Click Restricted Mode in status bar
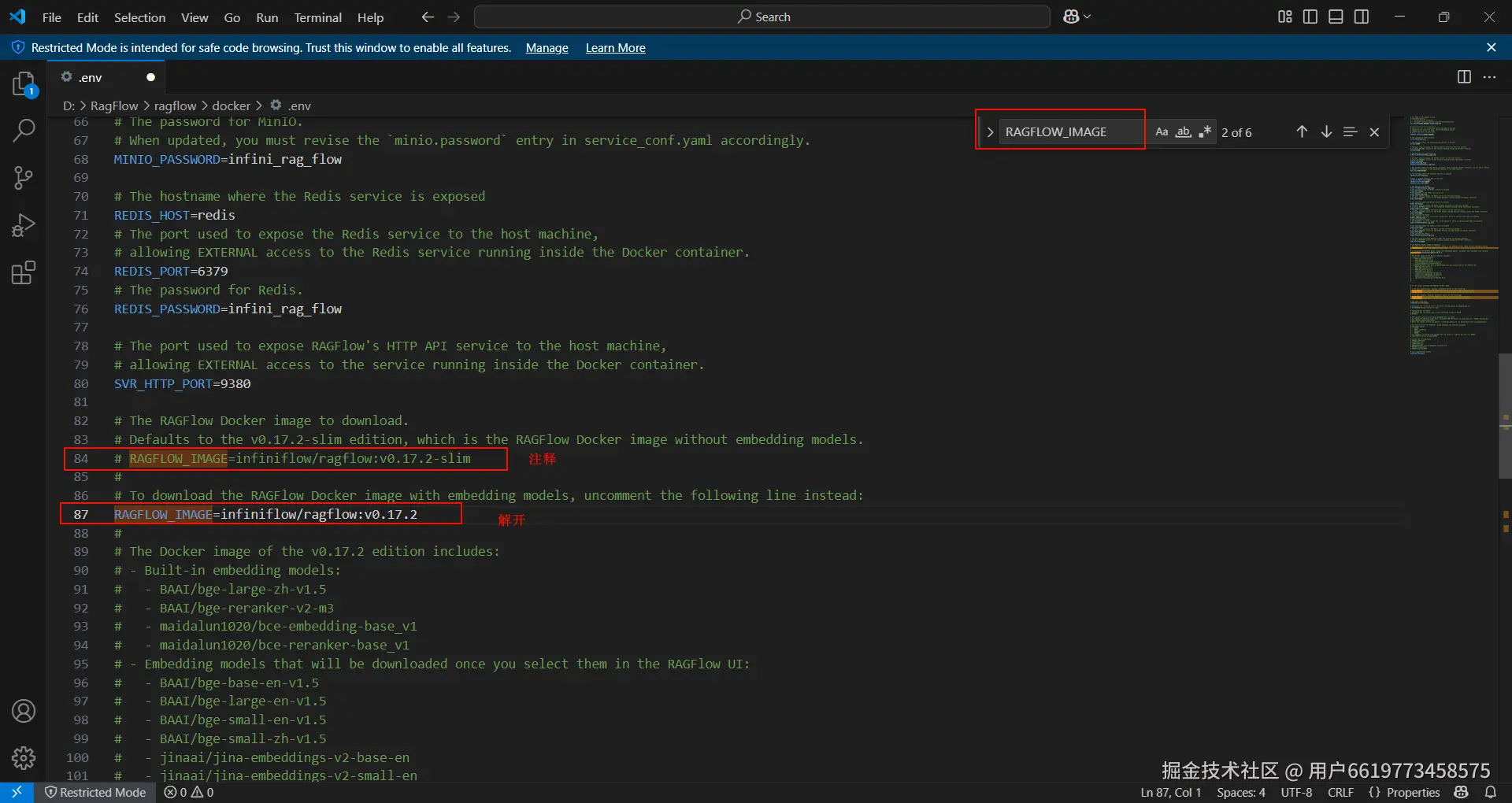 pyautogui.click(x=96, y=792)
